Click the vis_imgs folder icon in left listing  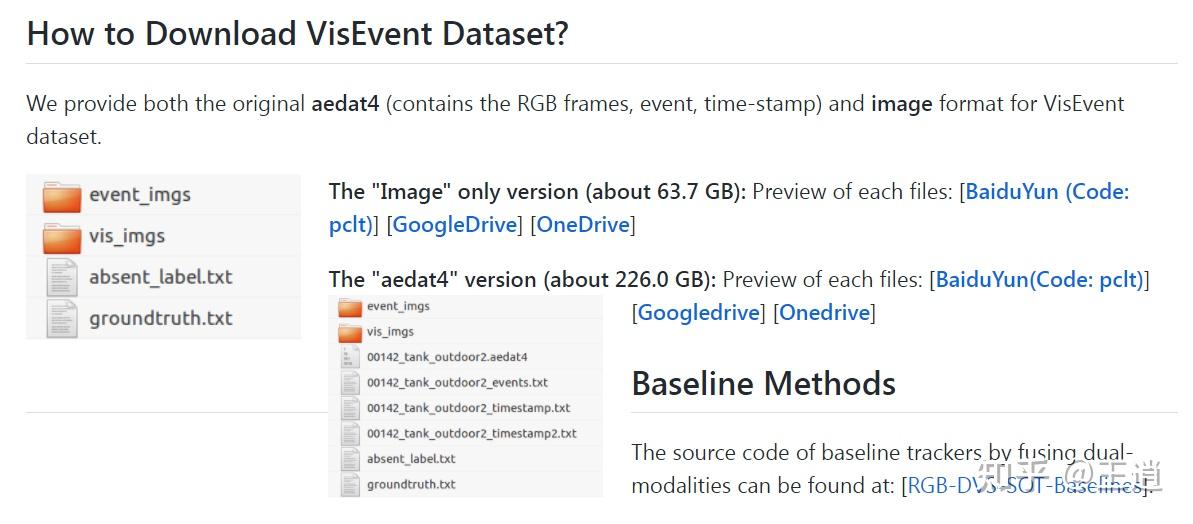(x=62, y=237)
